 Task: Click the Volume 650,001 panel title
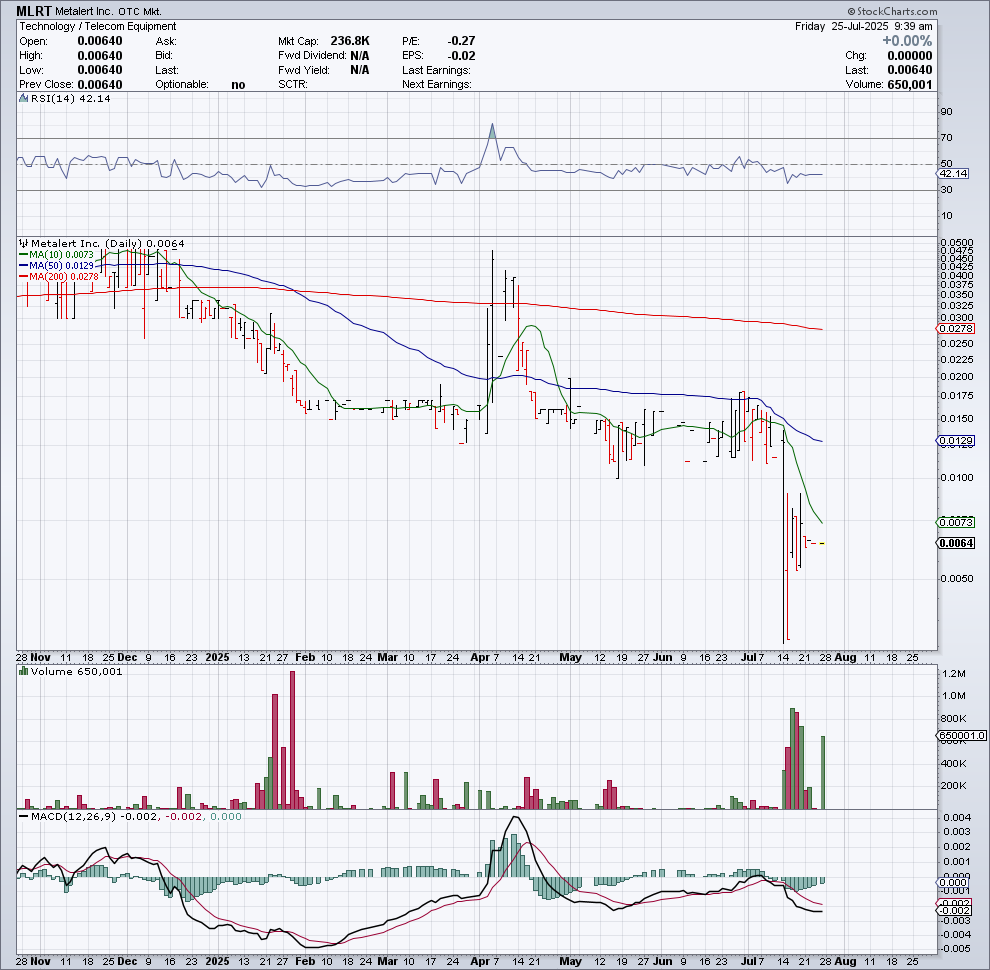pyautogui.click(x=76, y=671)
